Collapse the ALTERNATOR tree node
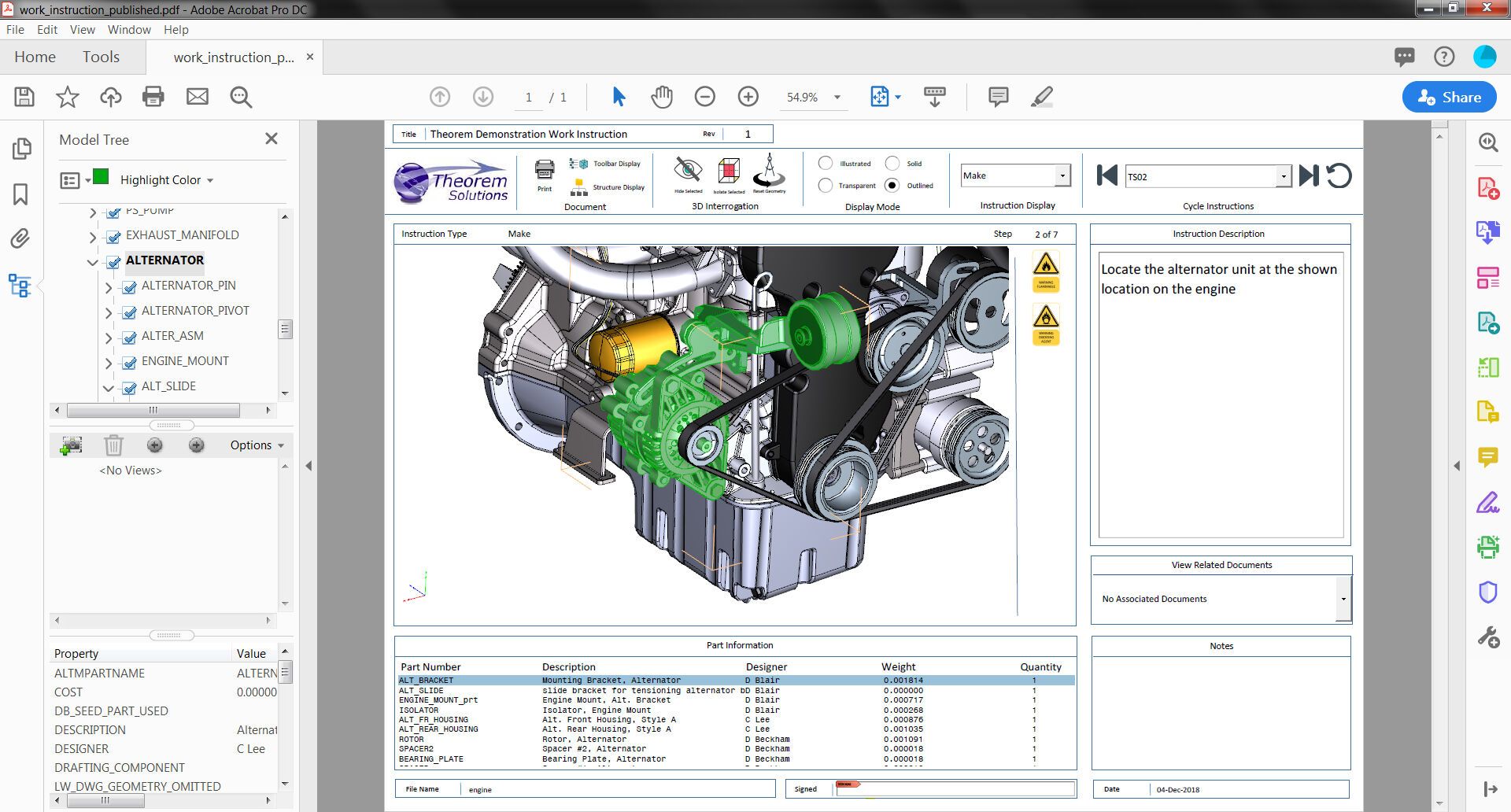 pos(93,262)
